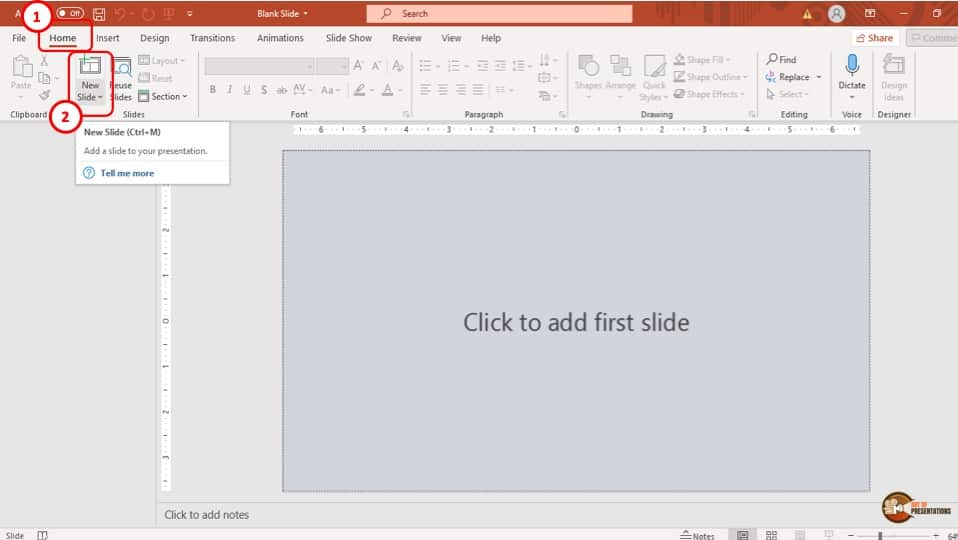Click the Copy icon
958x540 pixels.
(x=44, y=78)
